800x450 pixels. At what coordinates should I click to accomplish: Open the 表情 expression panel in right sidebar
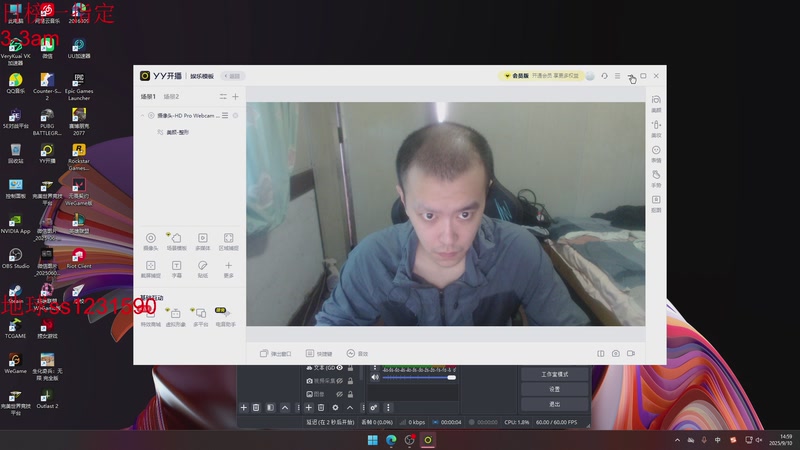click(x=656, y=154)
